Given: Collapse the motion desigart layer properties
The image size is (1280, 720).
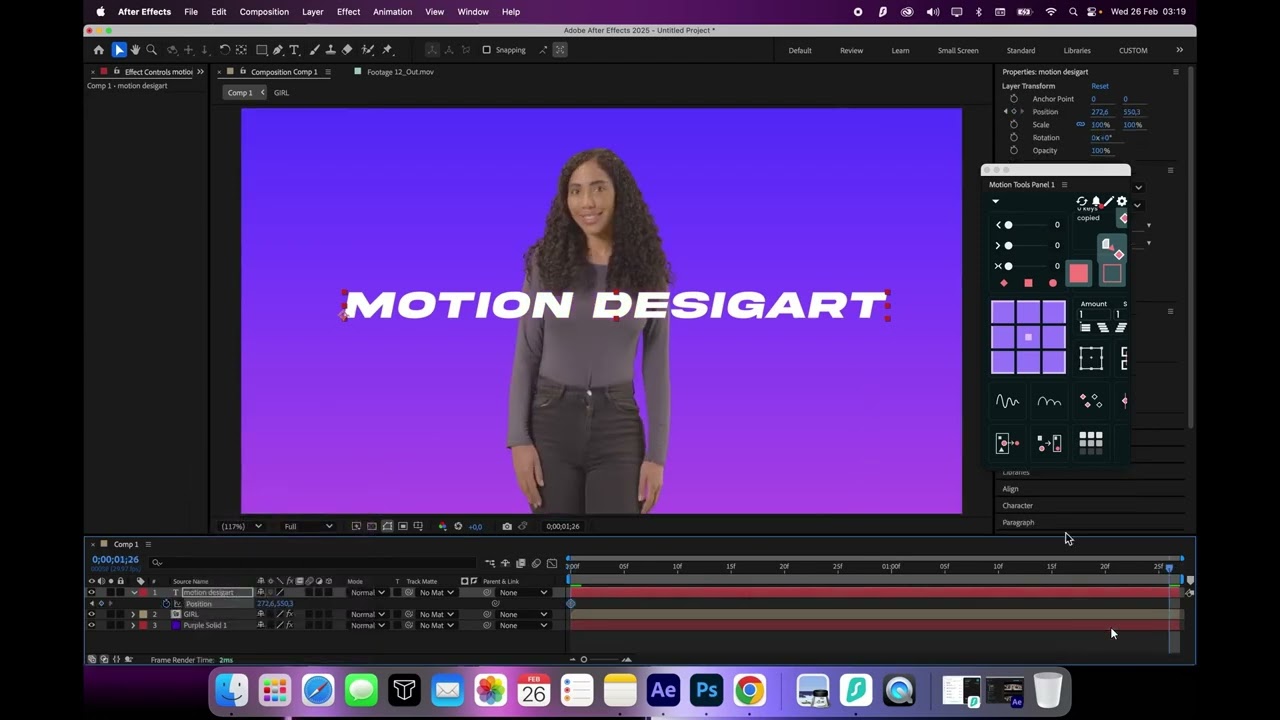Looking at the screenshot, I should (x=133, y=592).
